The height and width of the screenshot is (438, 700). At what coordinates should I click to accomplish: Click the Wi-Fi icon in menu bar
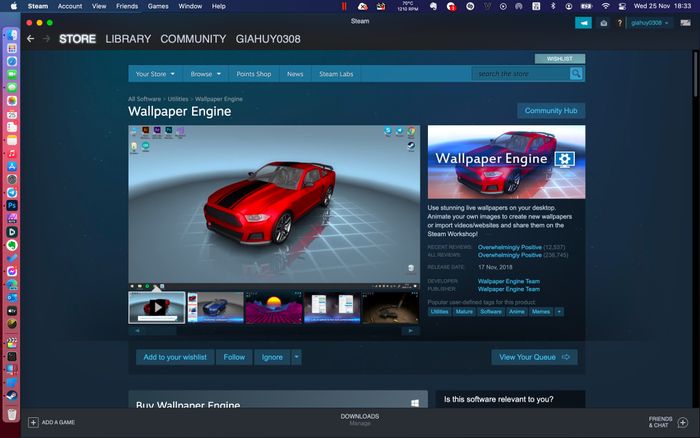[605, 6]
